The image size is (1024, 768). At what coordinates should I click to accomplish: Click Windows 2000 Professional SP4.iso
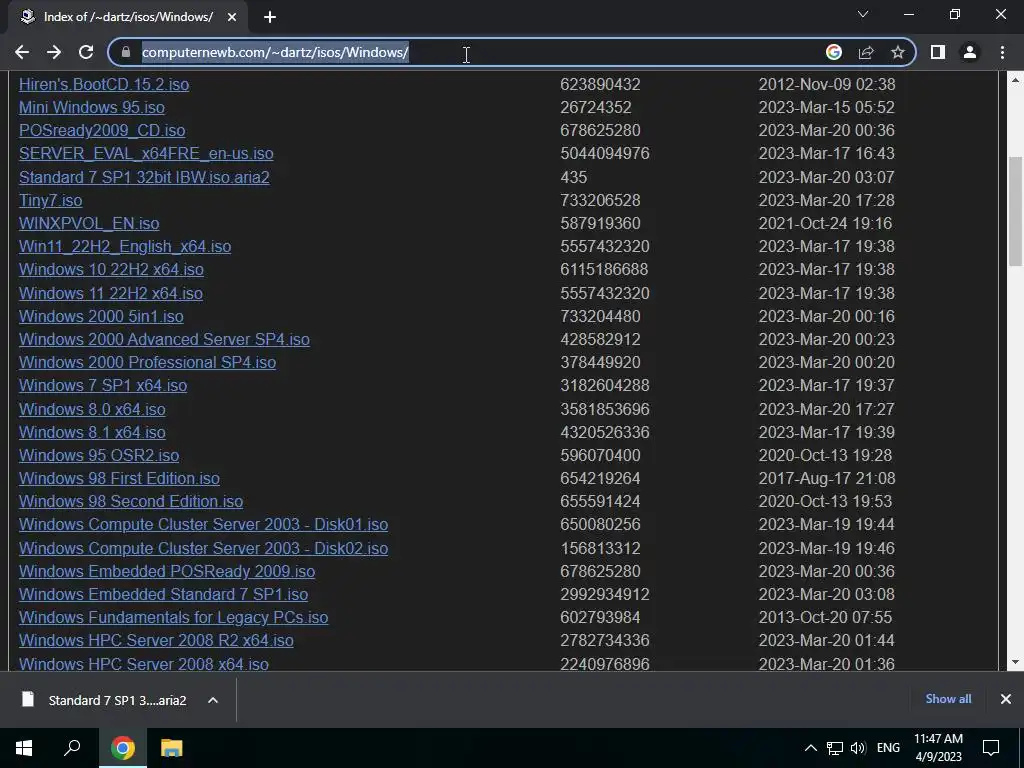147,362
